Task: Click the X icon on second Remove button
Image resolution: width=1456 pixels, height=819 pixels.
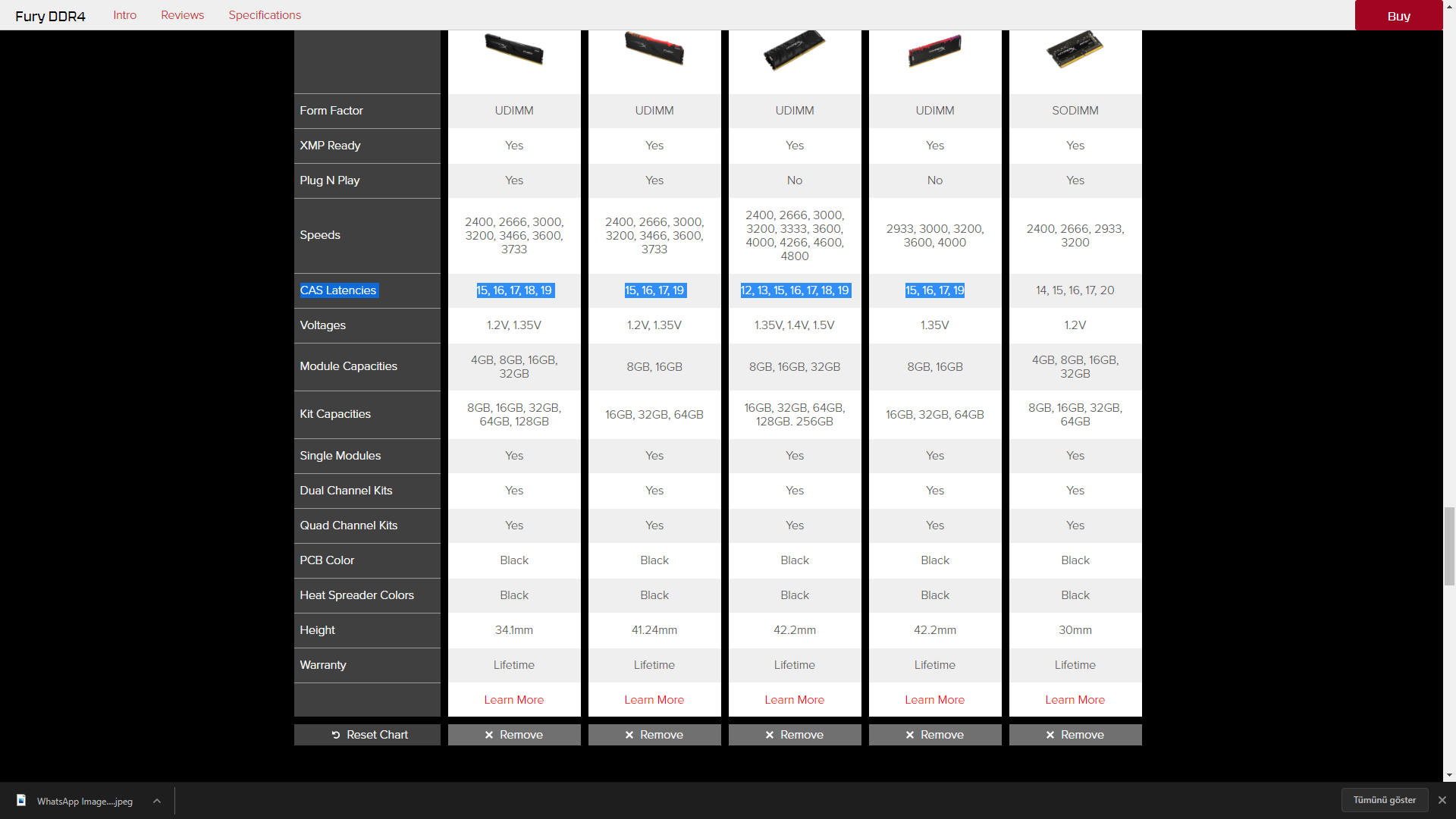Action: pos(629,735)
